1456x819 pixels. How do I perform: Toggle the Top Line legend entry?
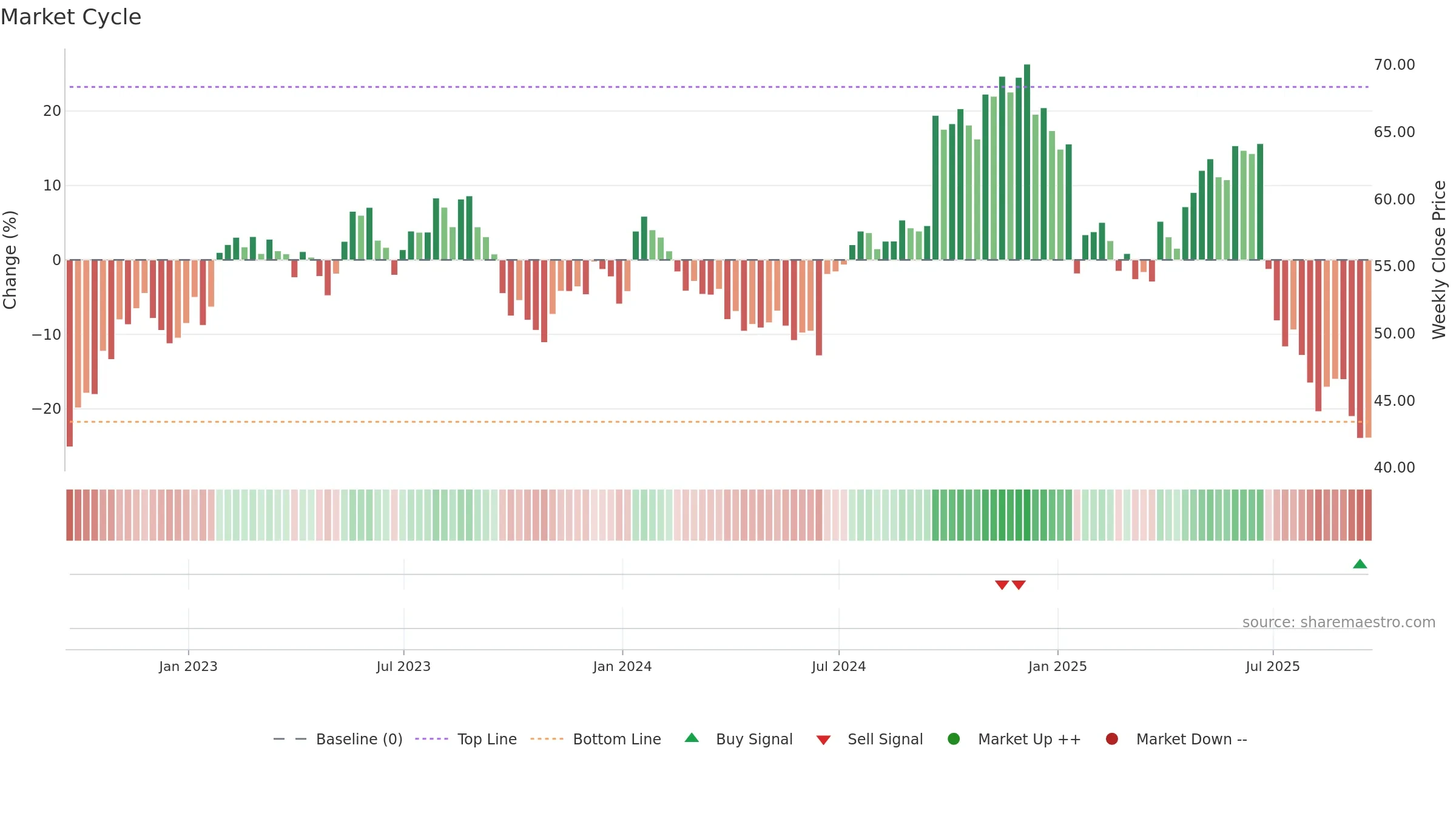465,739
